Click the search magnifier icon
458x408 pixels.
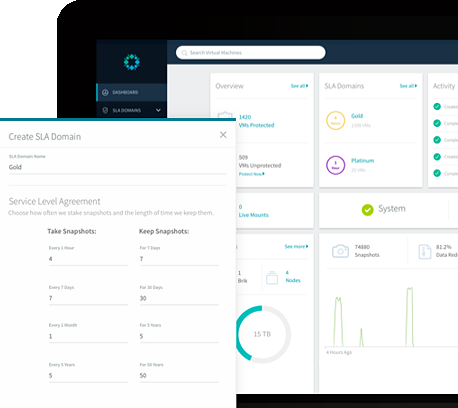(x=184, y=53)
